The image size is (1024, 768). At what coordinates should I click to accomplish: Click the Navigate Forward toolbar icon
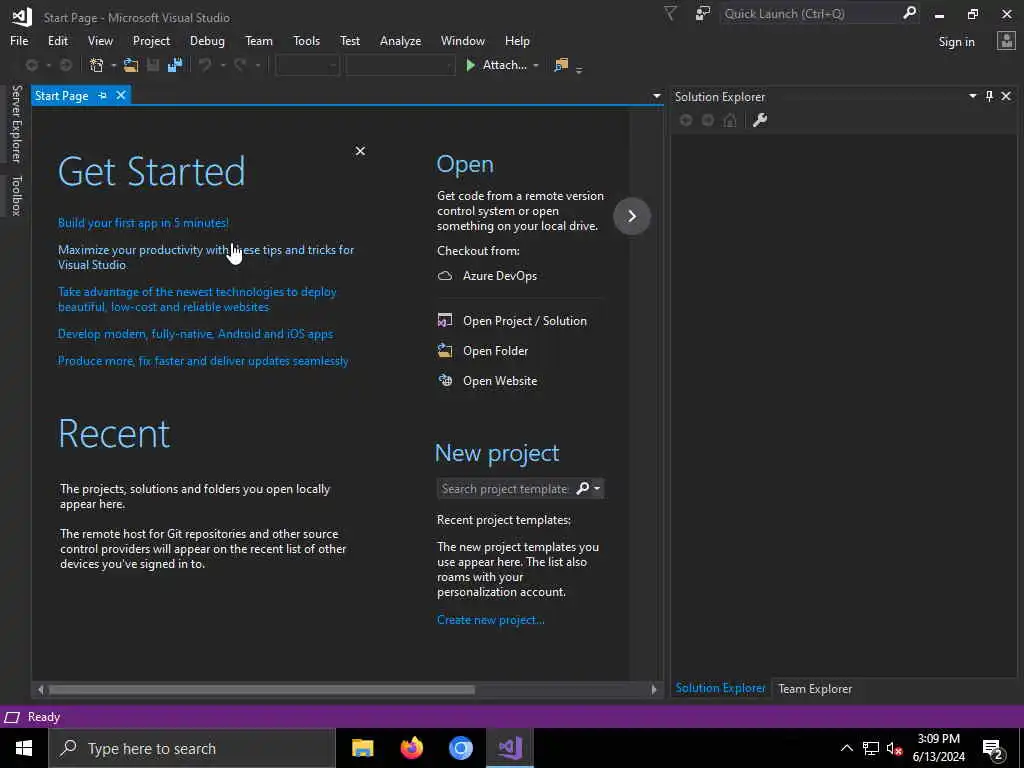pyautogui.click(x=66, y=65)
